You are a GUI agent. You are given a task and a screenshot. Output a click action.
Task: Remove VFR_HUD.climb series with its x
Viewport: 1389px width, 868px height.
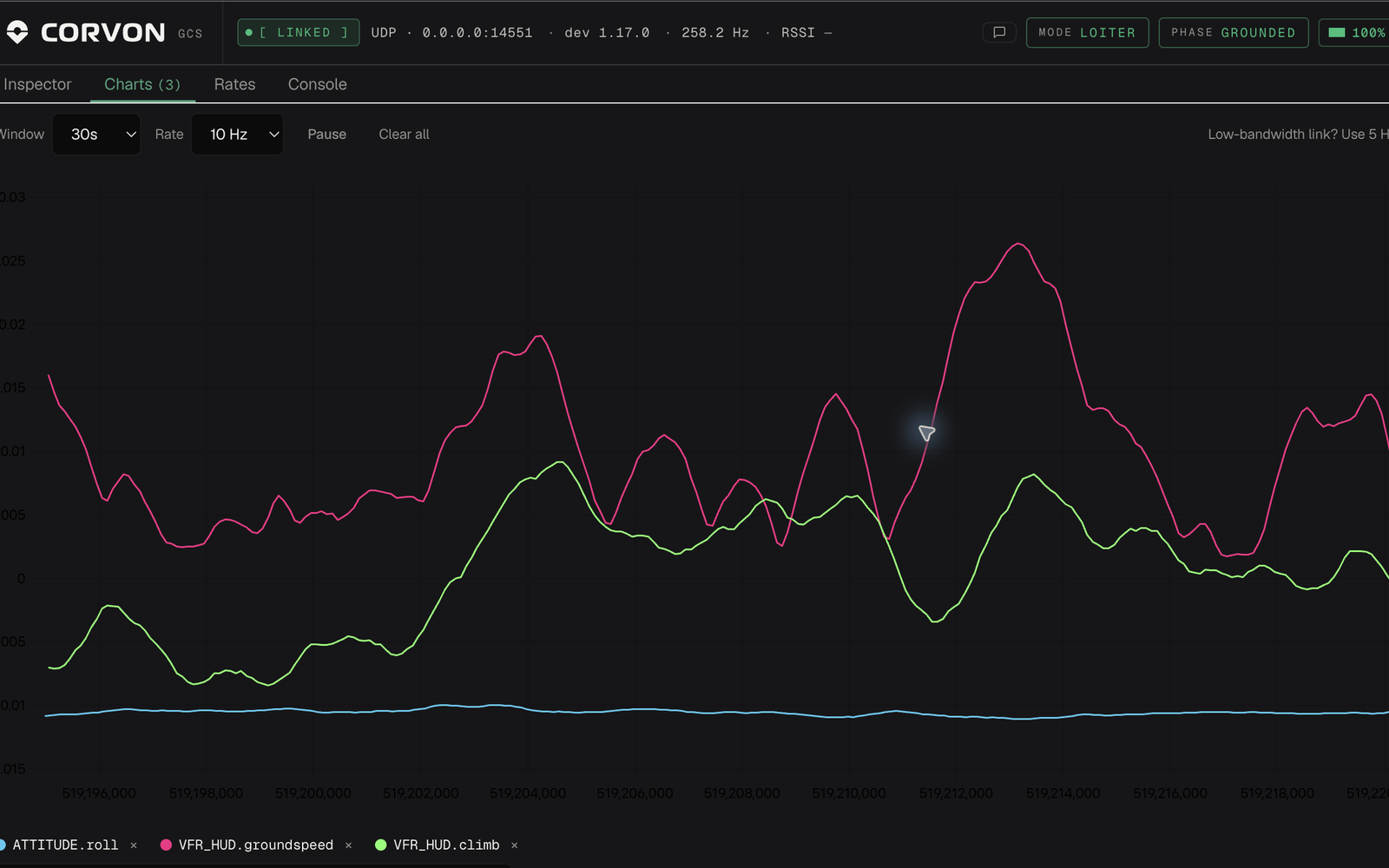click(x=515, y=845)
